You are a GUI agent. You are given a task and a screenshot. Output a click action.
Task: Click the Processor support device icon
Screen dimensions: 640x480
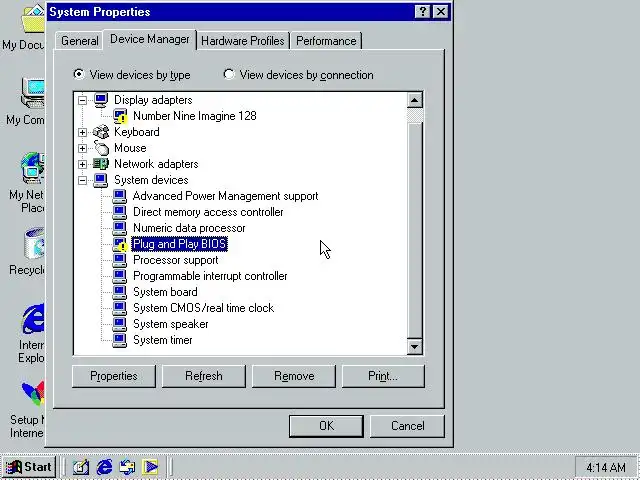point(120,260)
